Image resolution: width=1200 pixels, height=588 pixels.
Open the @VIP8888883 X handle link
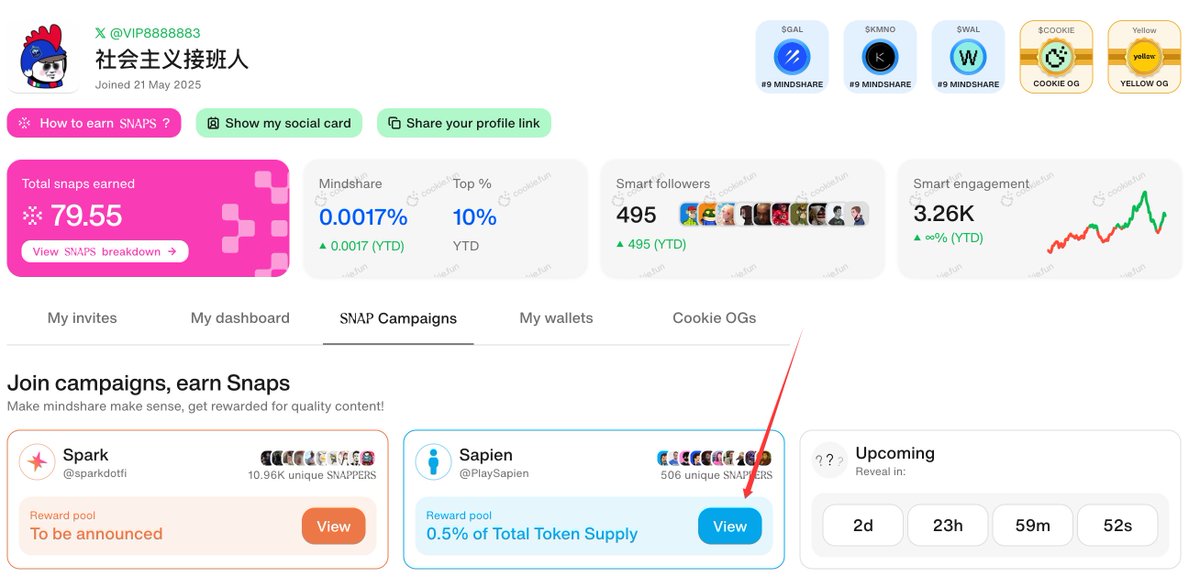pyautogui.click(x=148, y=33)
